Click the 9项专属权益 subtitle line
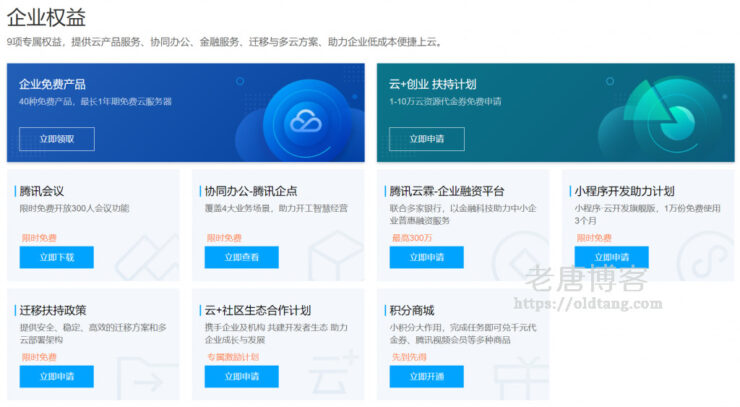The image size is (740, 407). pyautogui.click(x=225, y=42)
